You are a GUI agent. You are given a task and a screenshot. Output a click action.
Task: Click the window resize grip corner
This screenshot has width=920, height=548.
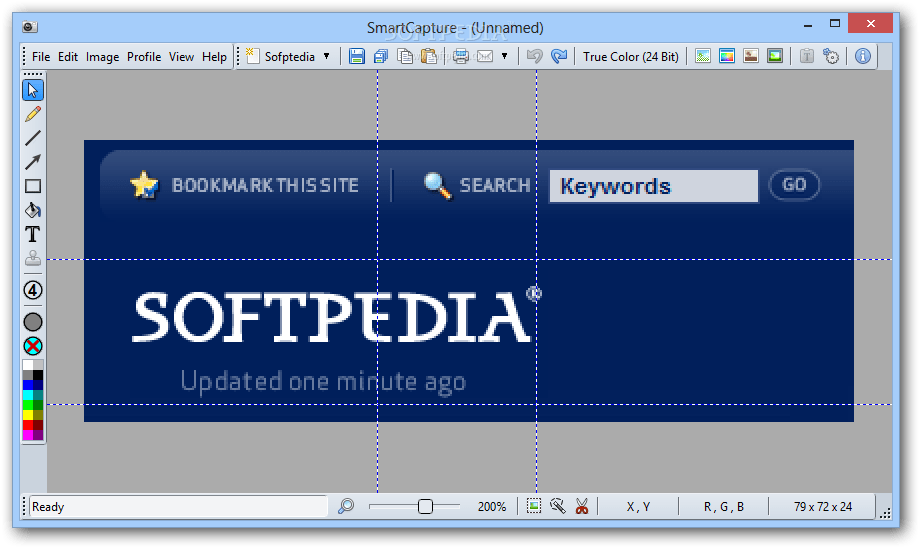(x=886, y=513)
